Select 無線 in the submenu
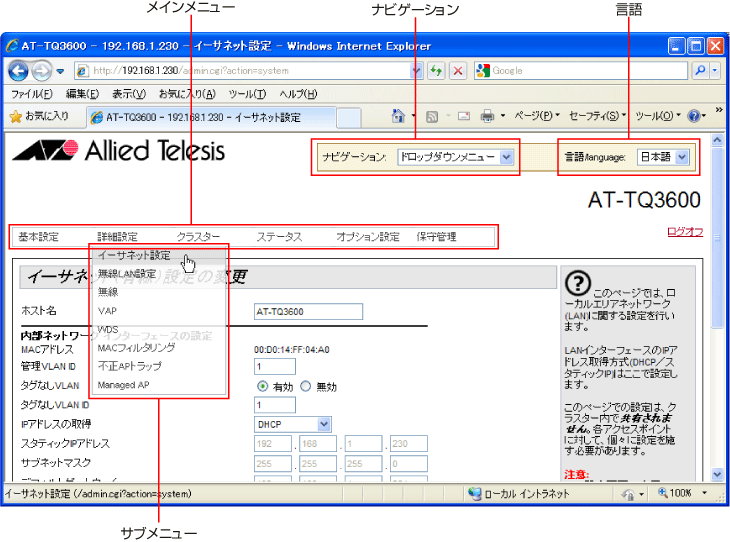Screen dimensions: 730x542 click(159, 292)
